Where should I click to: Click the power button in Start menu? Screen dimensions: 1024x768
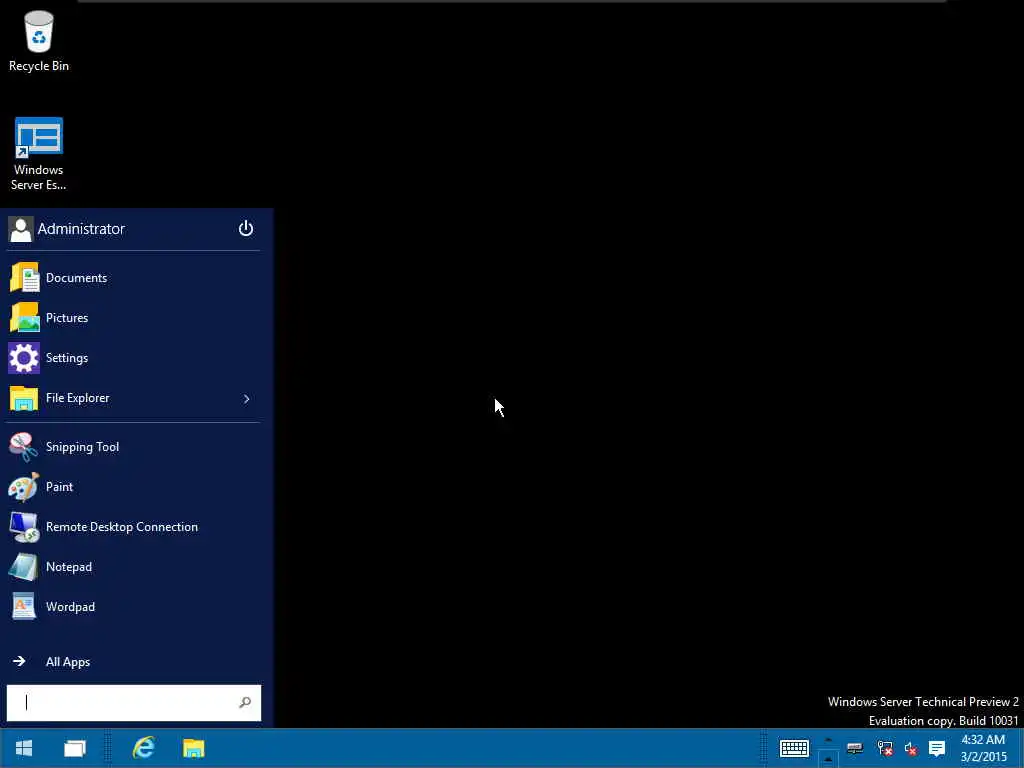[246, 229]
